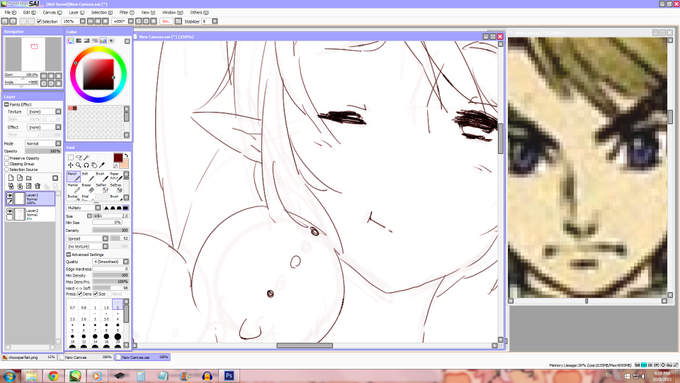Image resolution: width=680 pixels, height=383 pixels.
Task: Click the foreground dark red color swatch
Action: tap(118, 157)
